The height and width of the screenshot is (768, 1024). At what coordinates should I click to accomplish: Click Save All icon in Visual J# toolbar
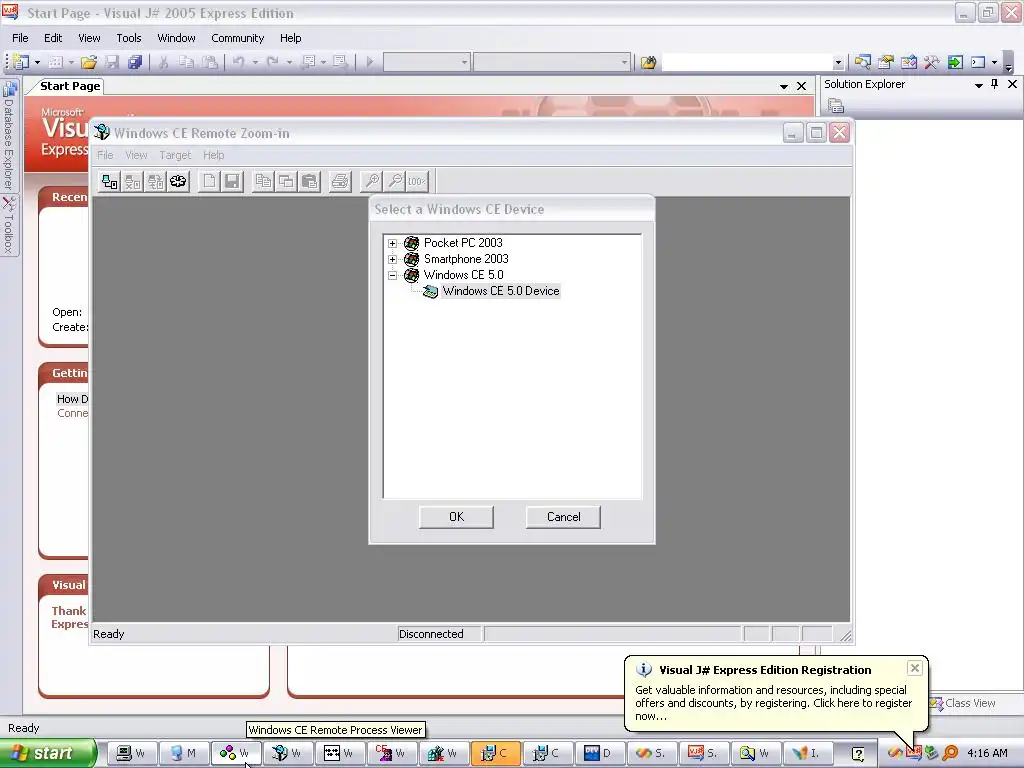pos(135,62)
